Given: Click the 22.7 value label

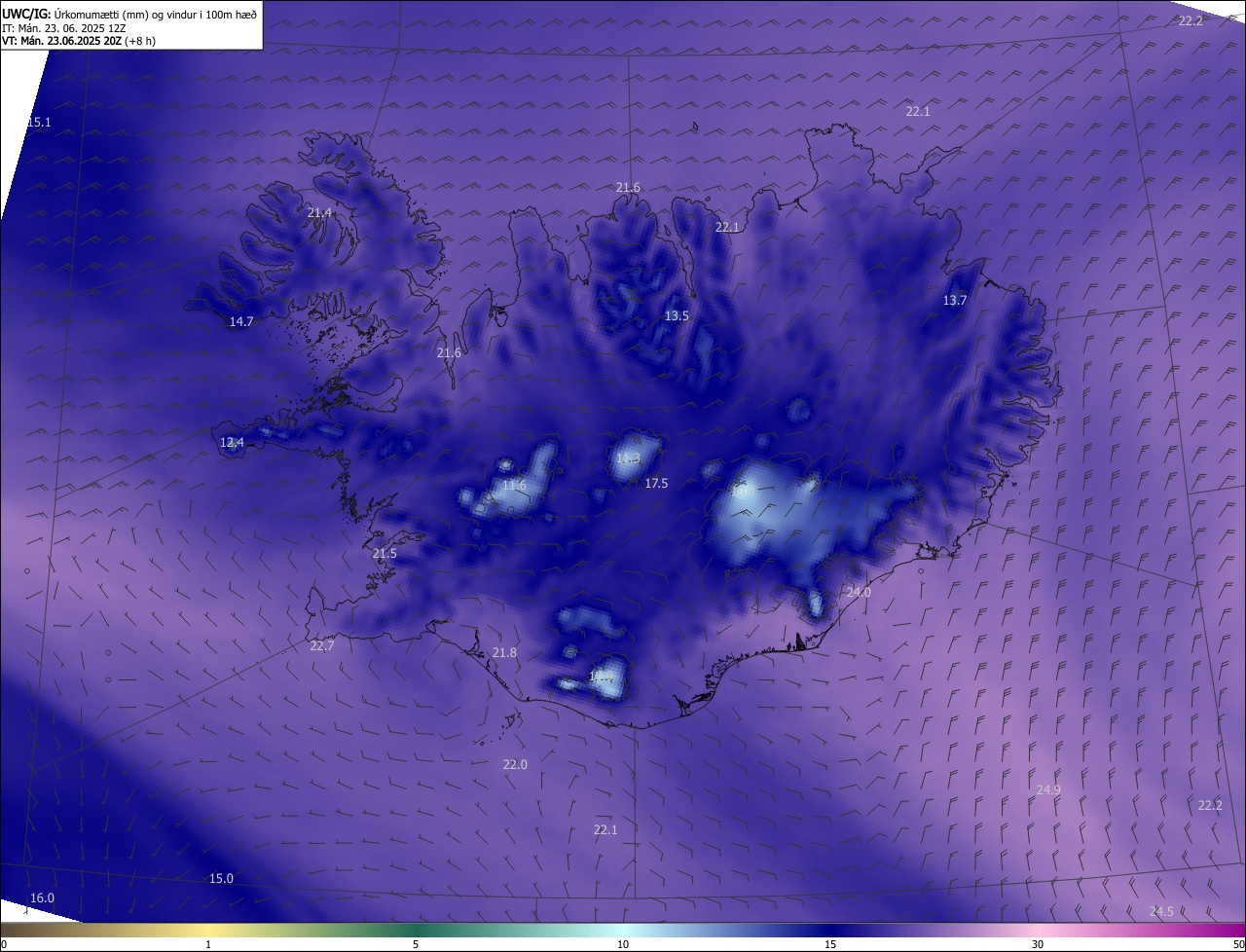Looking at the screenshot, I should 321,645.
